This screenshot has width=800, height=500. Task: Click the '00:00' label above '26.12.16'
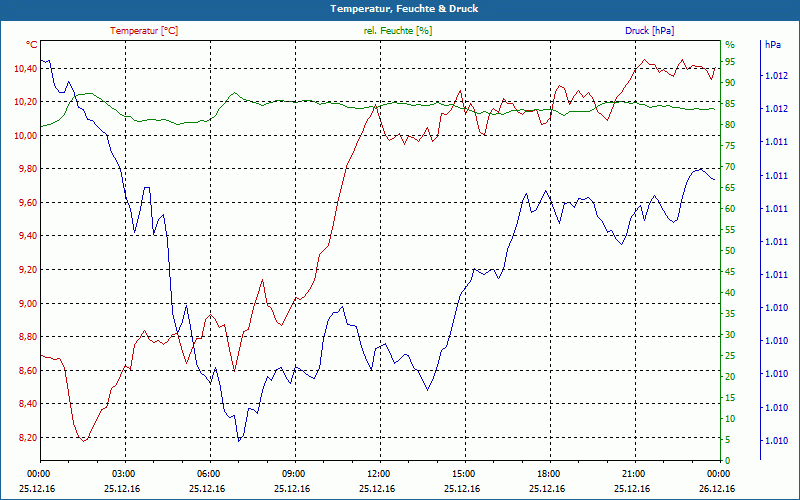[x=718, y=474]
